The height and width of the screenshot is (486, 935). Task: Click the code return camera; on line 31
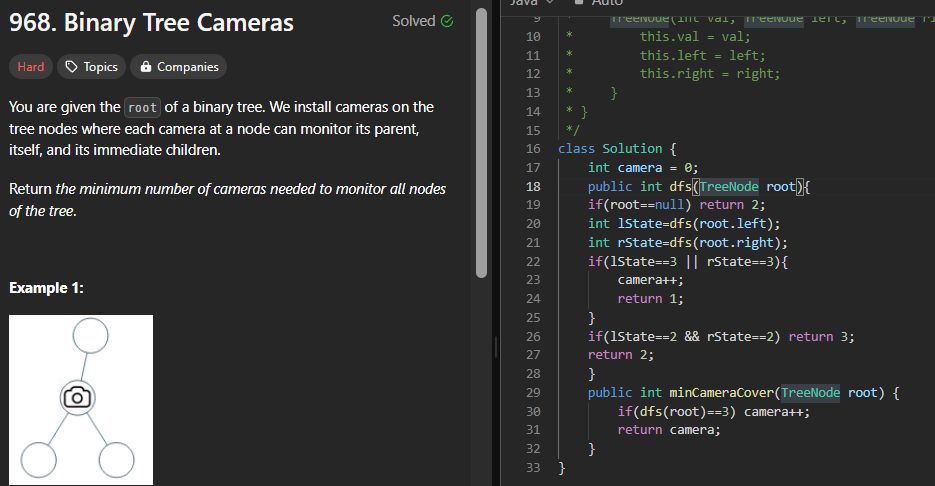(x=669, y=431)
